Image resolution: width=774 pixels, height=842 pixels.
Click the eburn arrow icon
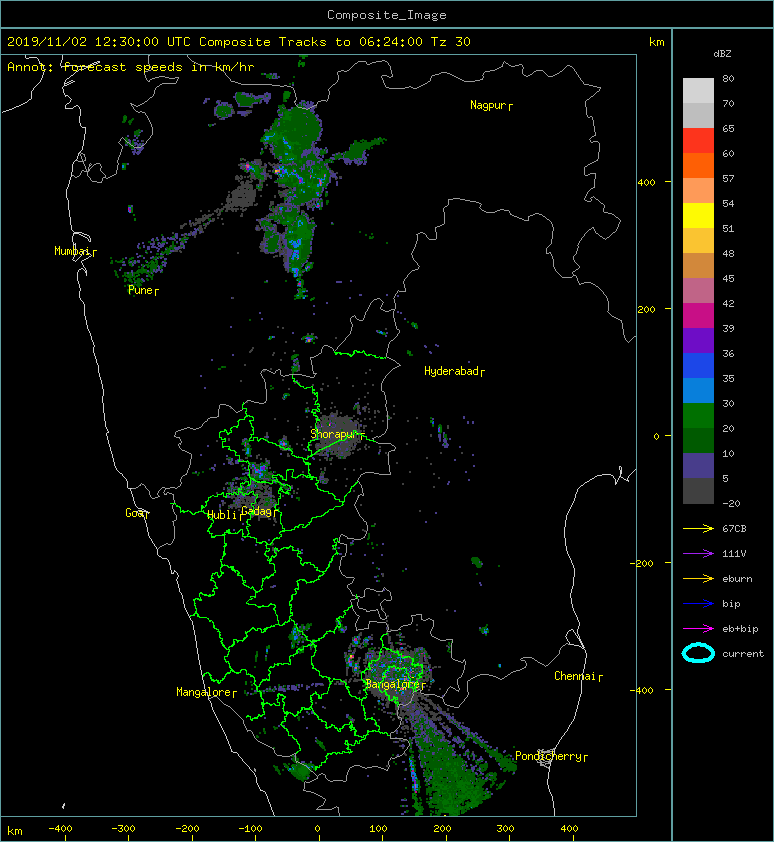[x=698, y=578]
